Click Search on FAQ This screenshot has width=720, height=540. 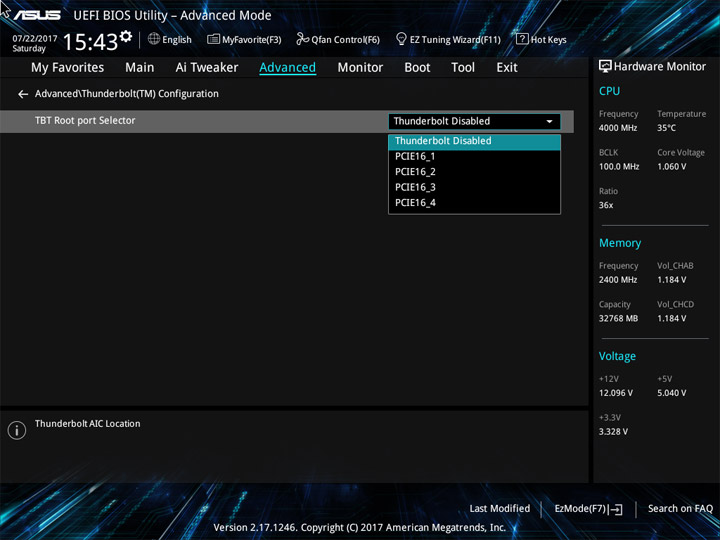tap(680, 509)
